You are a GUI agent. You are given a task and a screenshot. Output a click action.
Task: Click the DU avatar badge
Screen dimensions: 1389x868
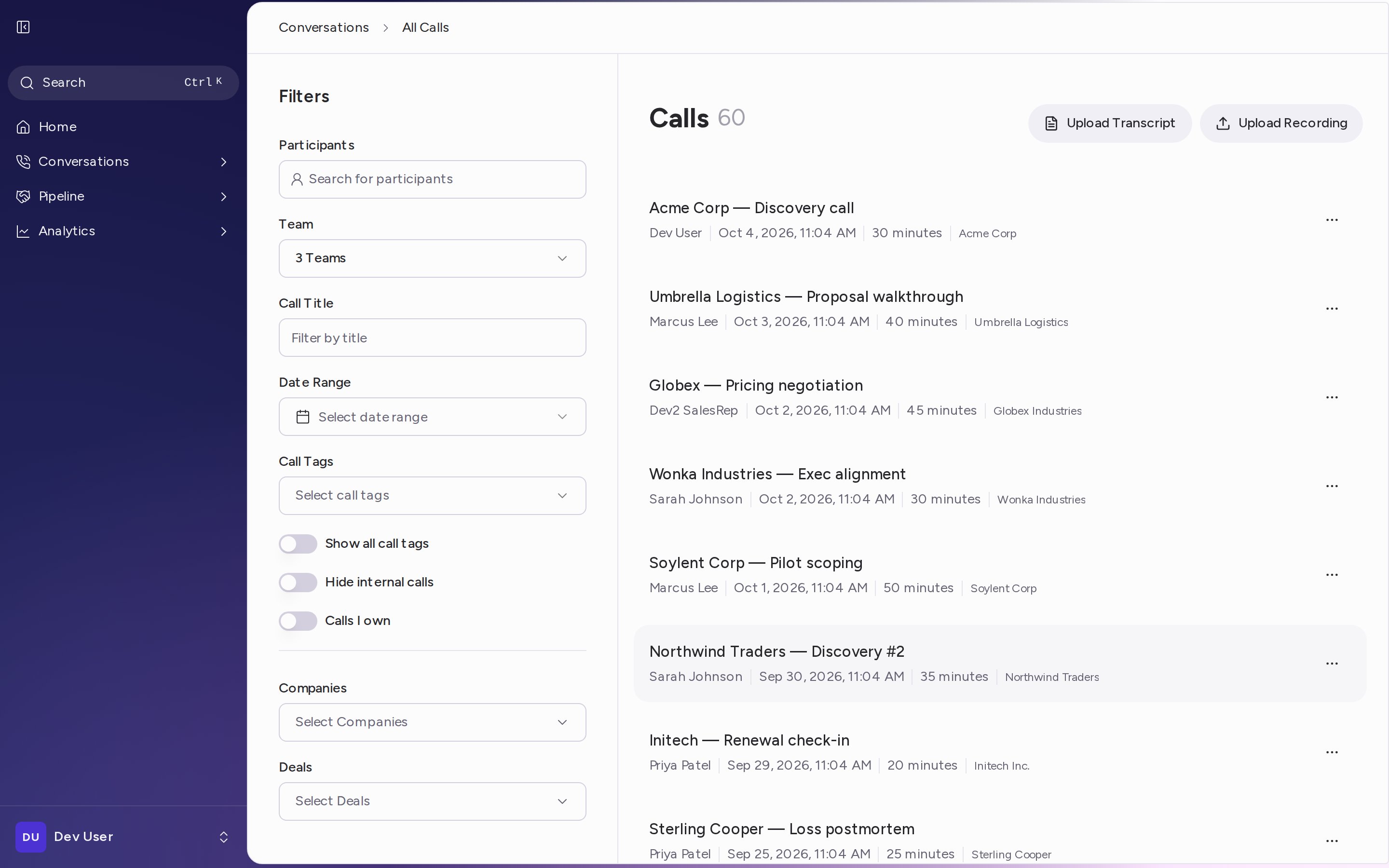31,837
